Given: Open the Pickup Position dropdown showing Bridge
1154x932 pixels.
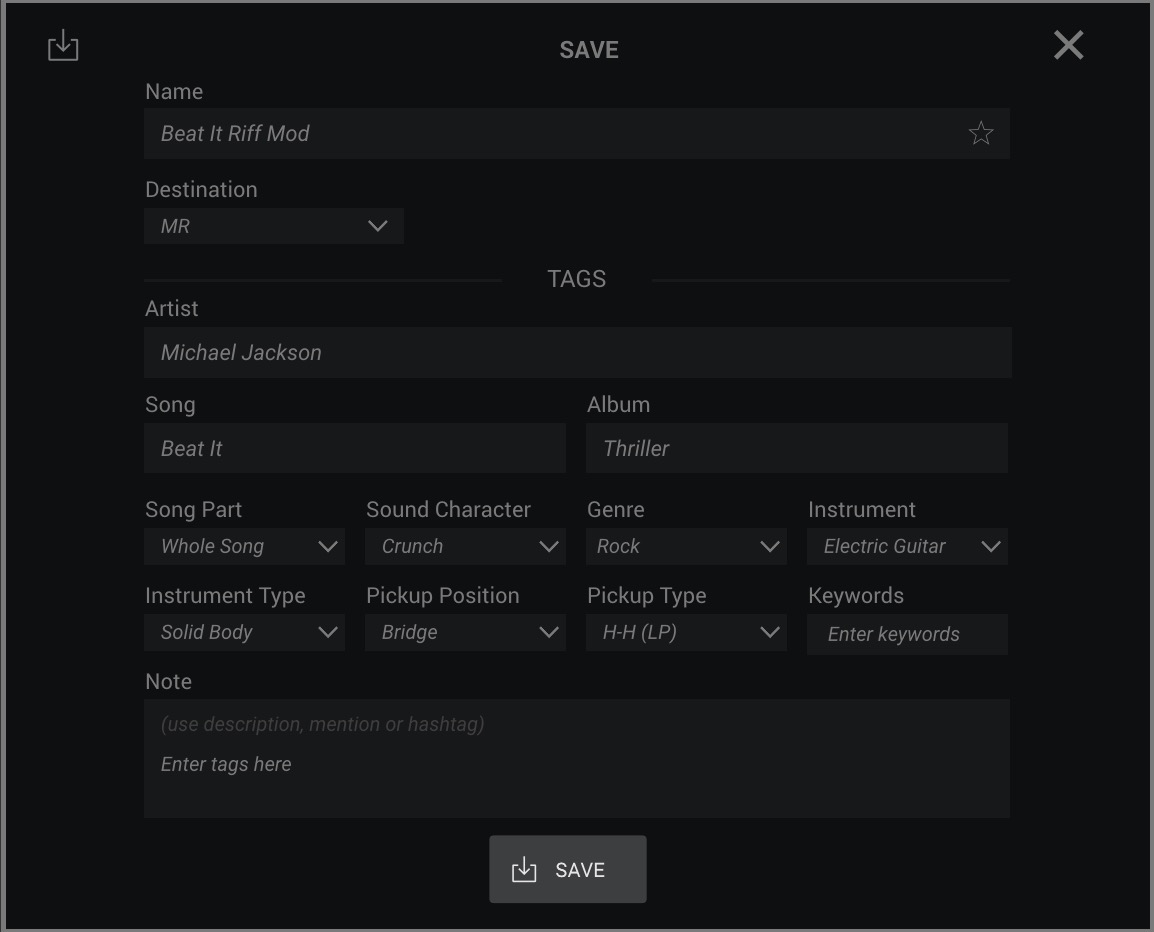Looking at the screenshot, I should coord(465,632).
